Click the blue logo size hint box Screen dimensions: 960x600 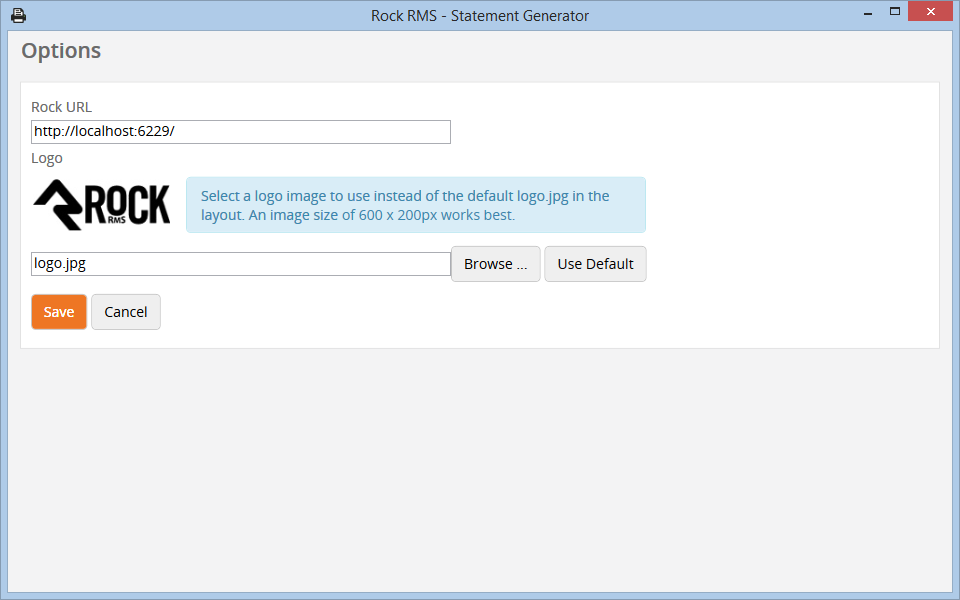click(415, 205)
